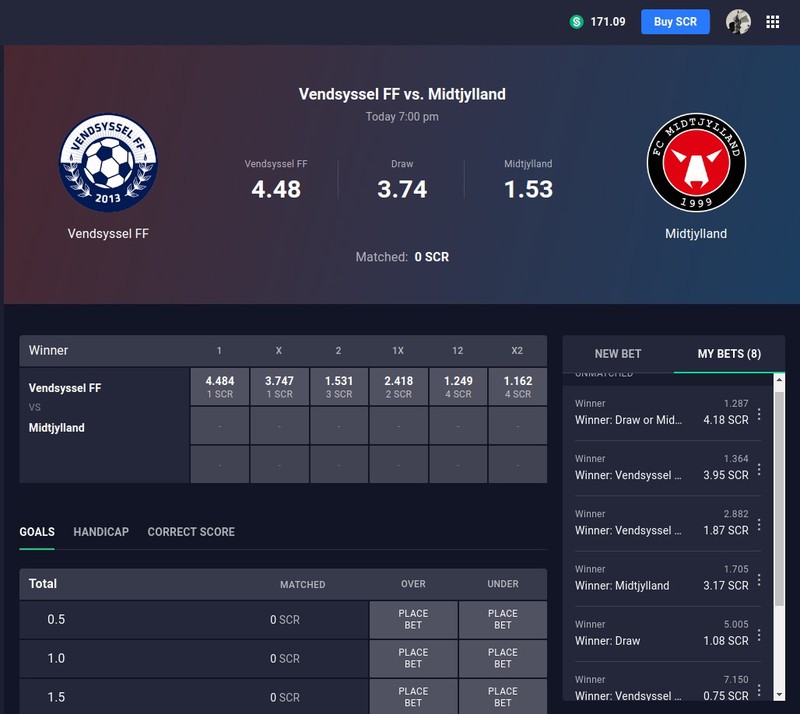
Task: Select odds 3.747 for draw X
Action: pos(279,387)
